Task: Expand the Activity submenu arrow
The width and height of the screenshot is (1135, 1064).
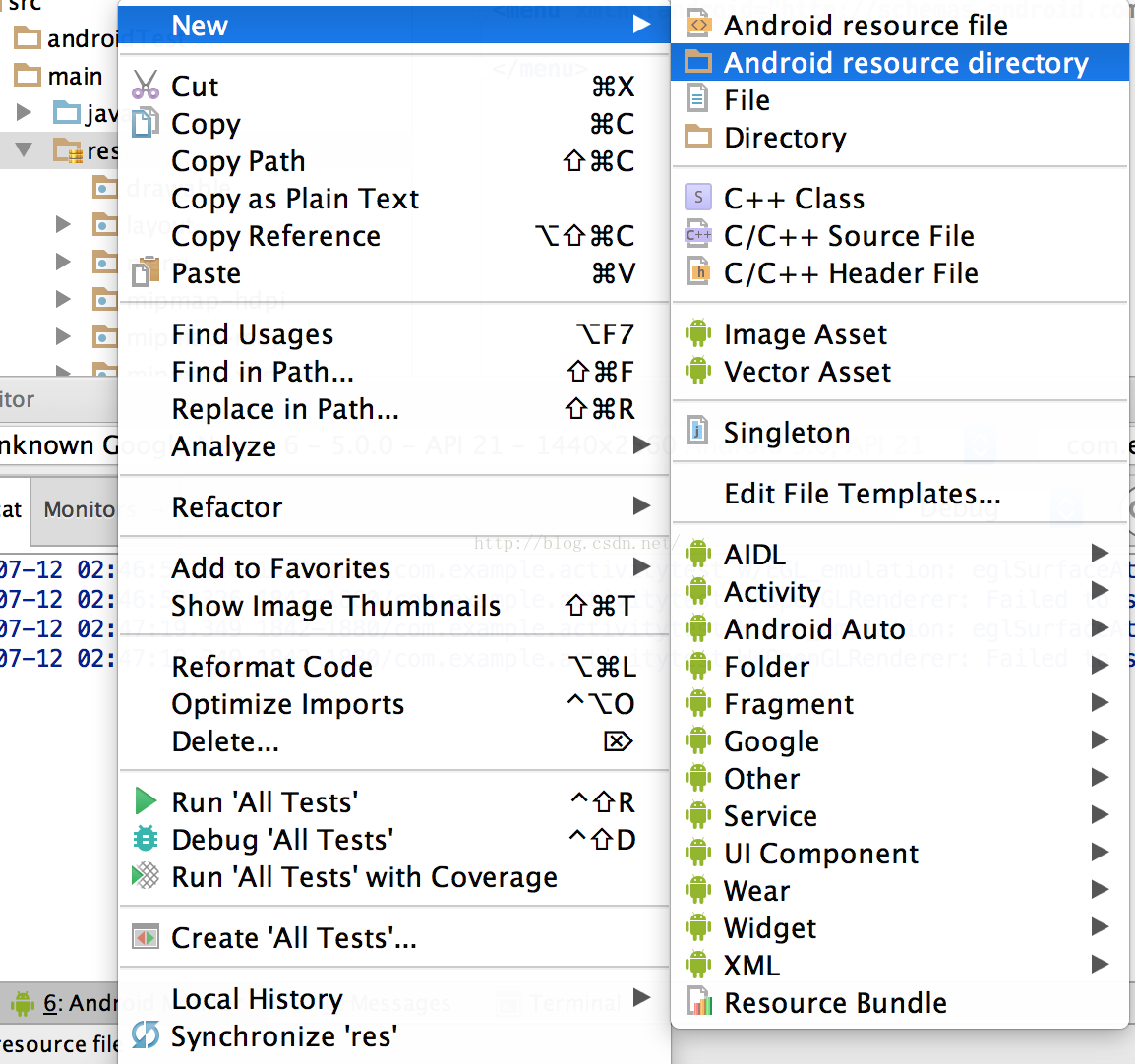Action: (x=1101, y=591)
